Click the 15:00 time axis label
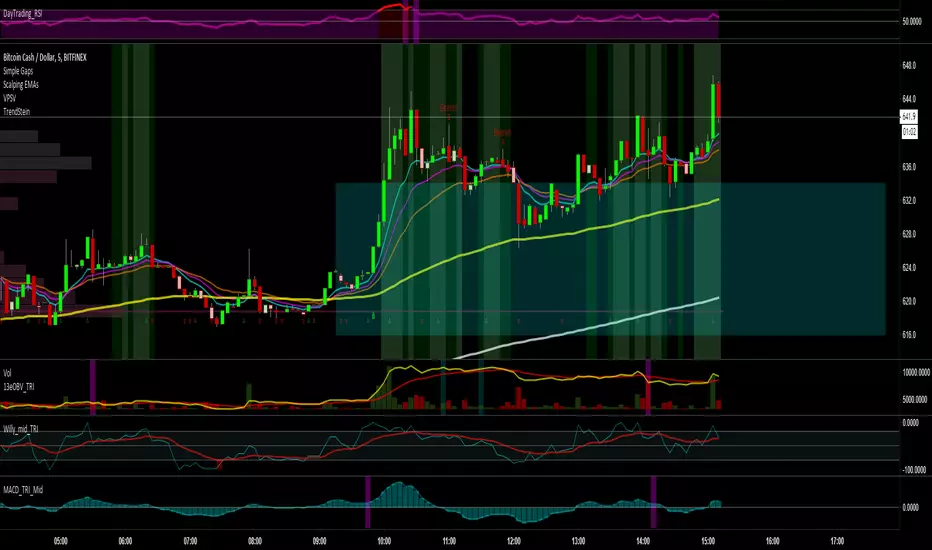This screenshot has height=550, width=932. coord(708,541)
